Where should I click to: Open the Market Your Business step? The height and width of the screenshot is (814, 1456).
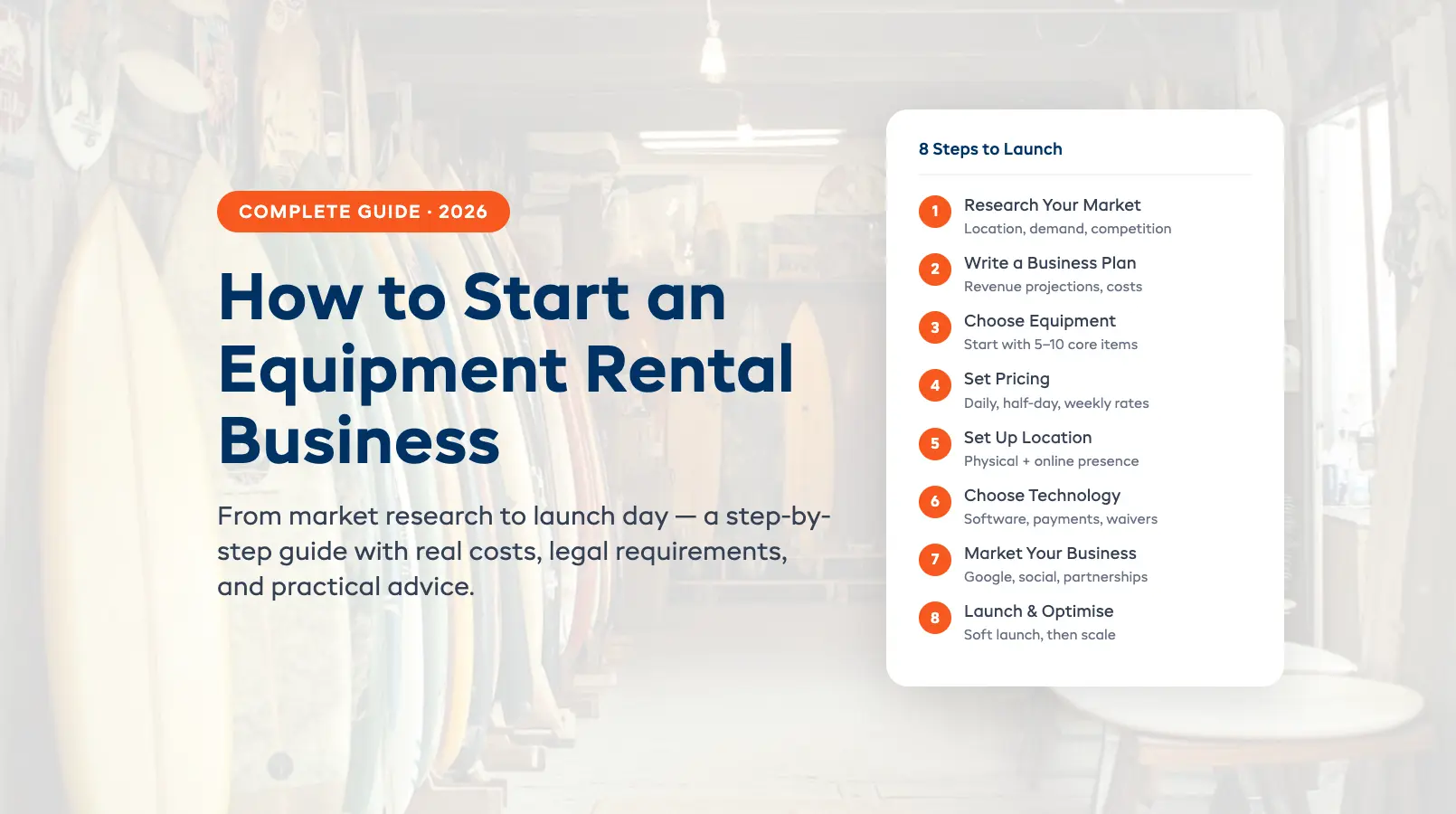1050,554
